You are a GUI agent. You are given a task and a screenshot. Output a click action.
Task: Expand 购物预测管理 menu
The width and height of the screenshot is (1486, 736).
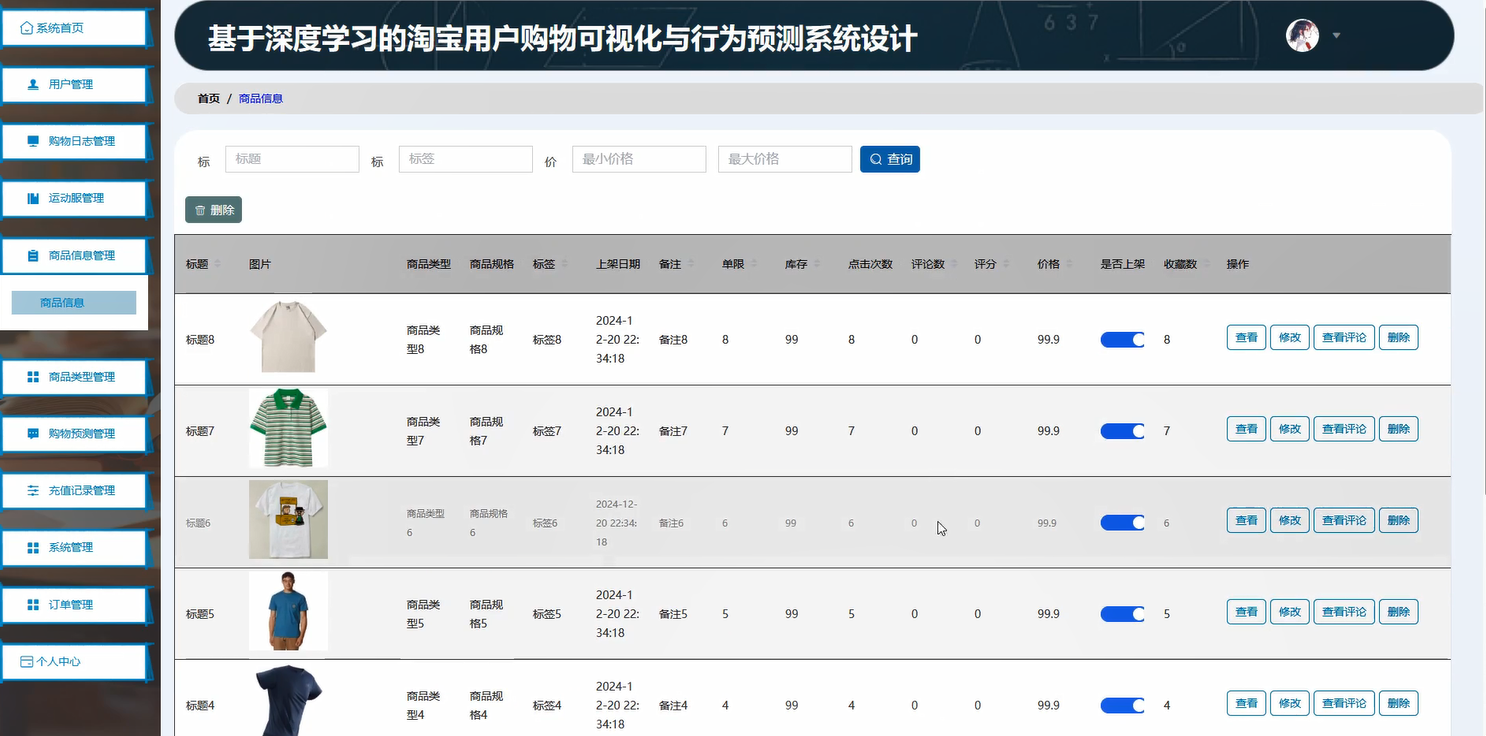pyautogui.click(x=74, y=434)
